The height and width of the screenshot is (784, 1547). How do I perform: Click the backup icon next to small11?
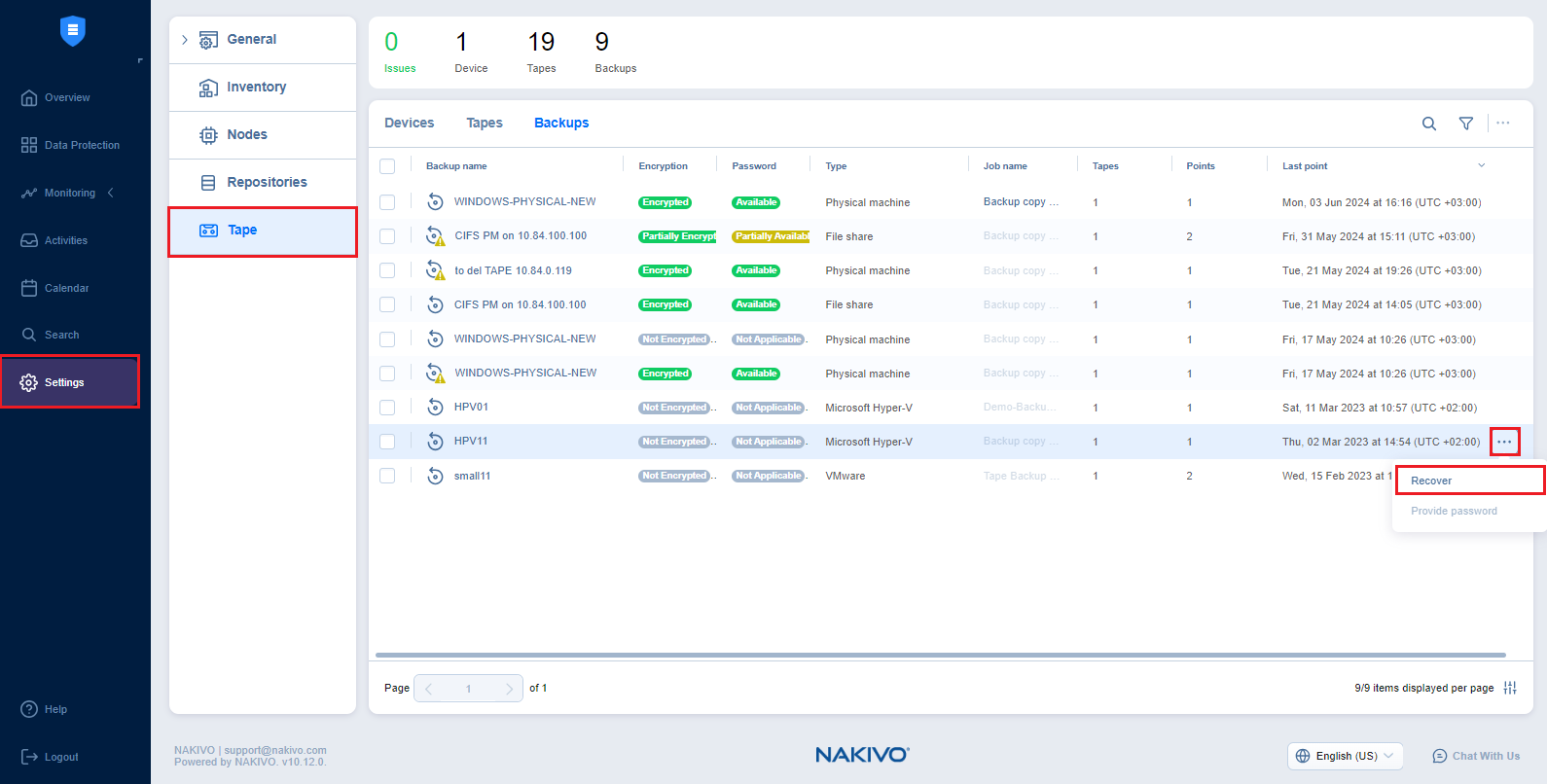pyautogui.click(x=435, y=476)
